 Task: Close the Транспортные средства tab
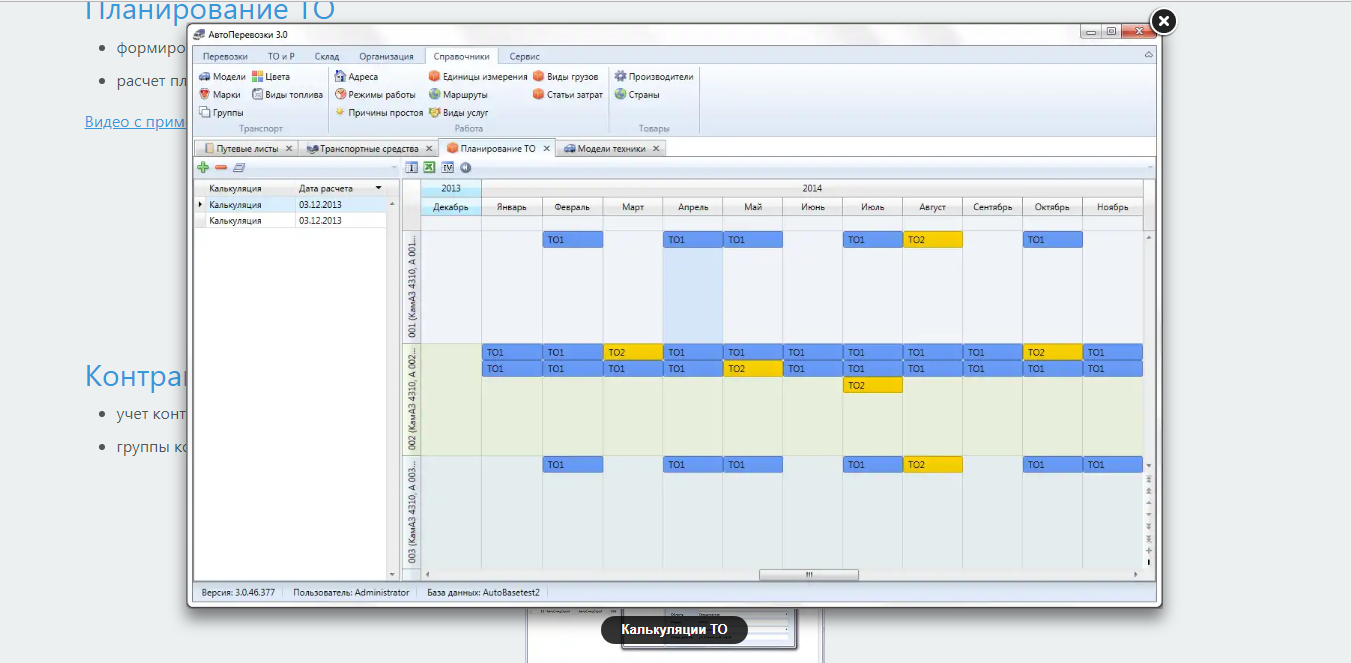[429, 148]
